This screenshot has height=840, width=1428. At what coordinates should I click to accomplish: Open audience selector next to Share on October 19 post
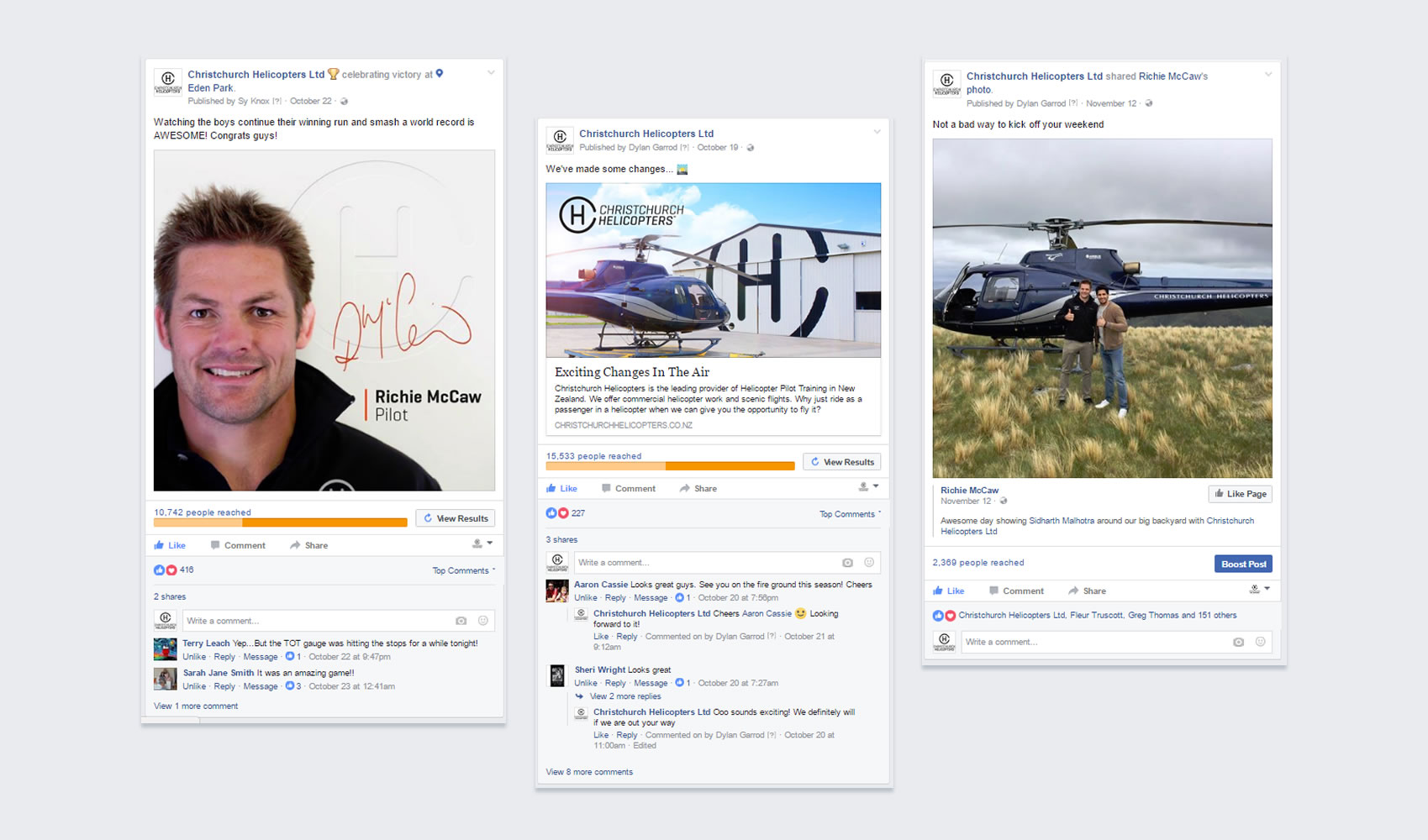868,486
